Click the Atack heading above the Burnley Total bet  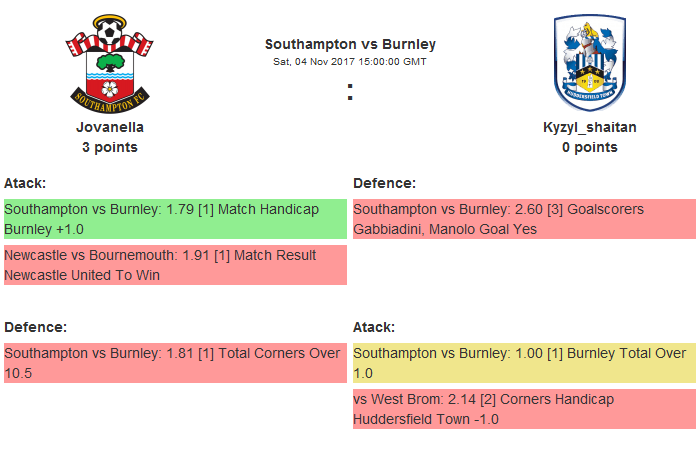click(x=374, y=327)
